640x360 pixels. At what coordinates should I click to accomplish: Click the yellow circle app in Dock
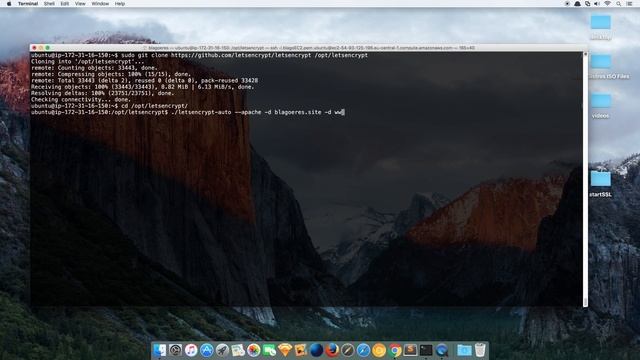pos(379,350)
